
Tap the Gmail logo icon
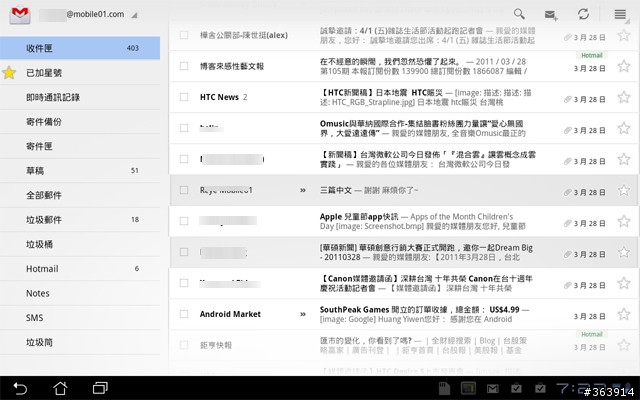click(20, 15)
